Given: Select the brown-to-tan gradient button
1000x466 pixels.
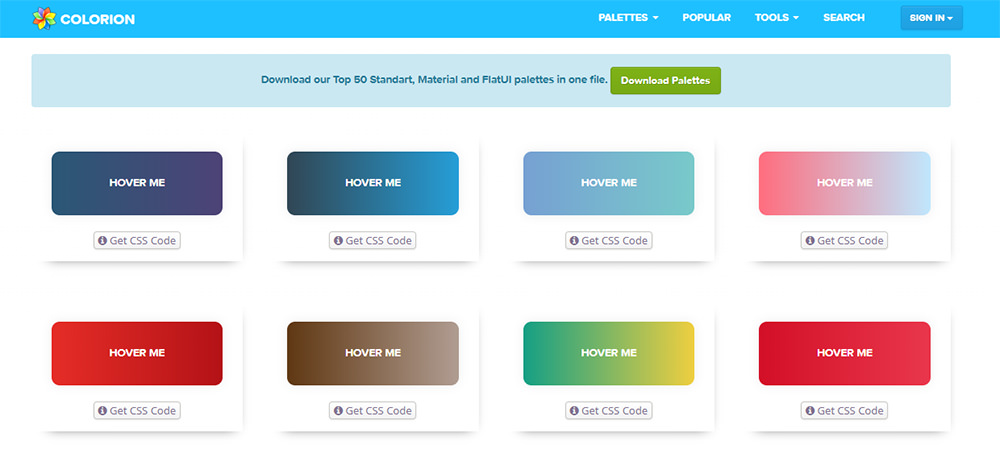Looking at the screenshot, I should 372,353.
